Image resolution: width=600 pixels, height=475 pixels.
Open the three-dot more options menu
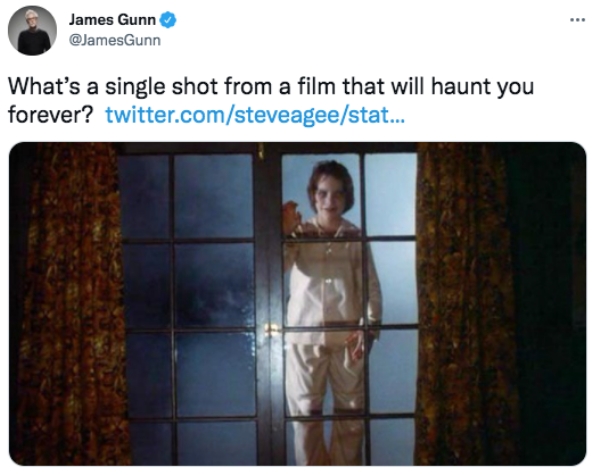coord(577,20)
